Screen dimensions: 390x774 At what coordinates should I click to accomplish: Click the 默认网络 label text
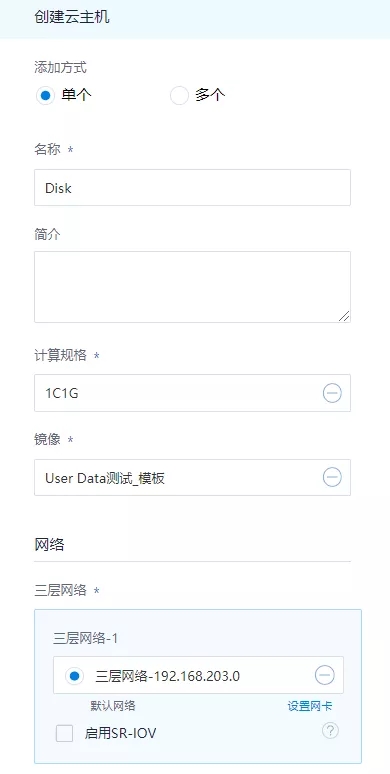pyautogui.click(x=113, y=706)
